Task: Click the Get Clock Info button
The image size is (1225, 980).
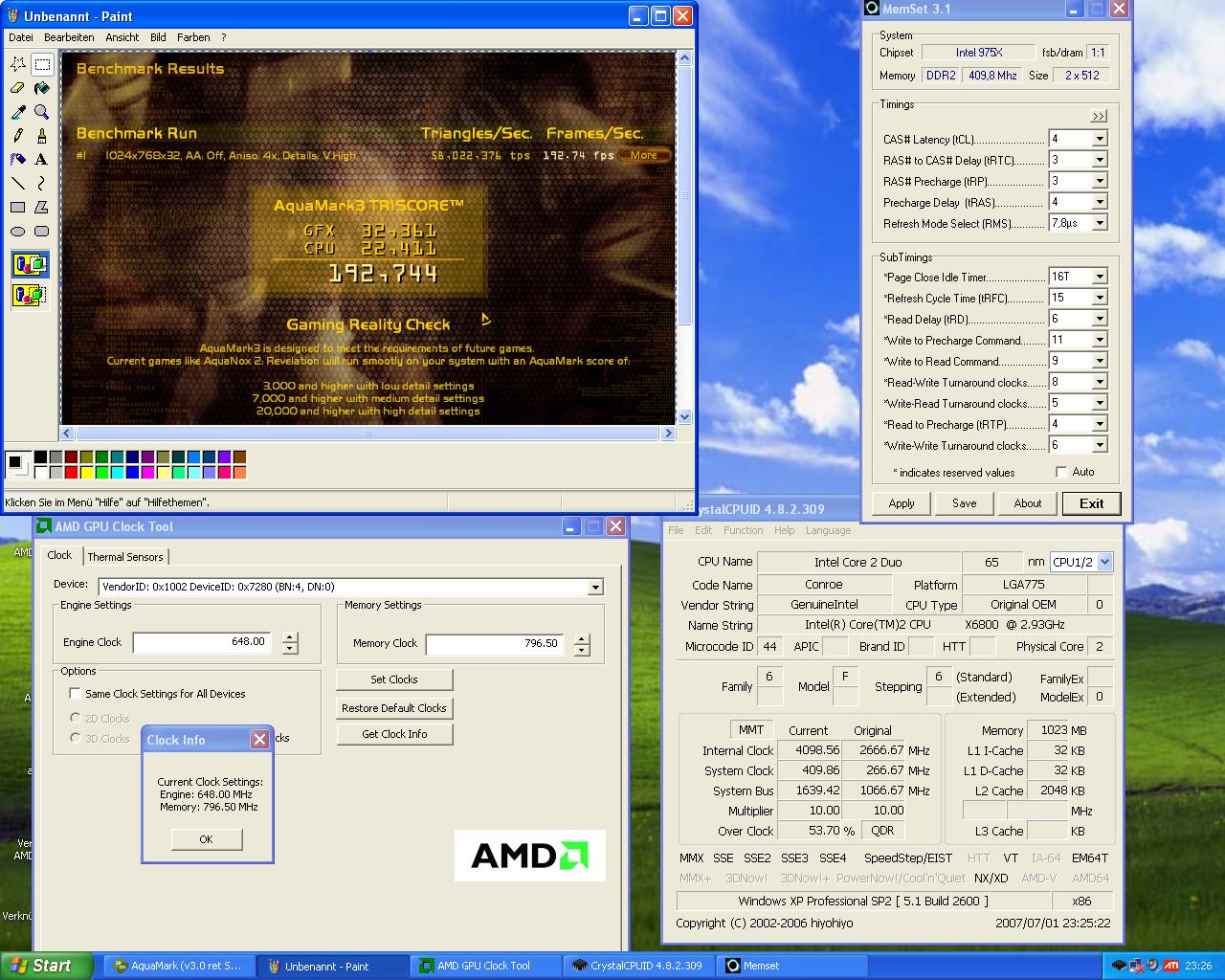Action: click(394, 734)
